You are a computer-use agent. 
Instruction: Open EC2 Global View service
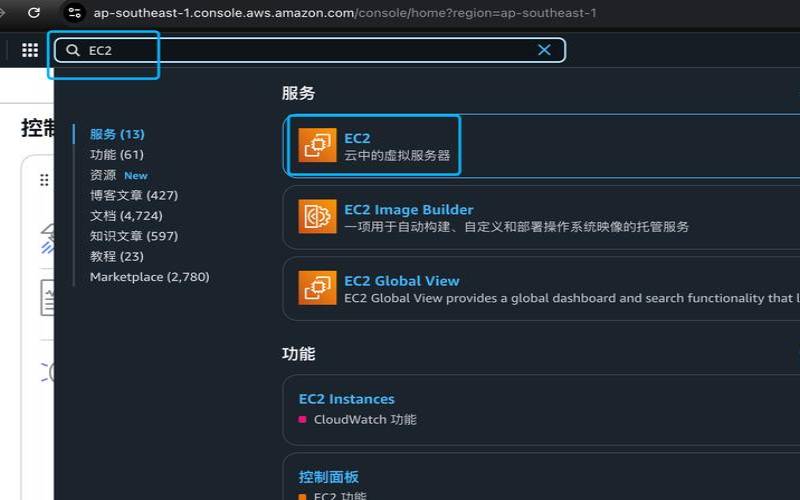[x=402, y=281]
